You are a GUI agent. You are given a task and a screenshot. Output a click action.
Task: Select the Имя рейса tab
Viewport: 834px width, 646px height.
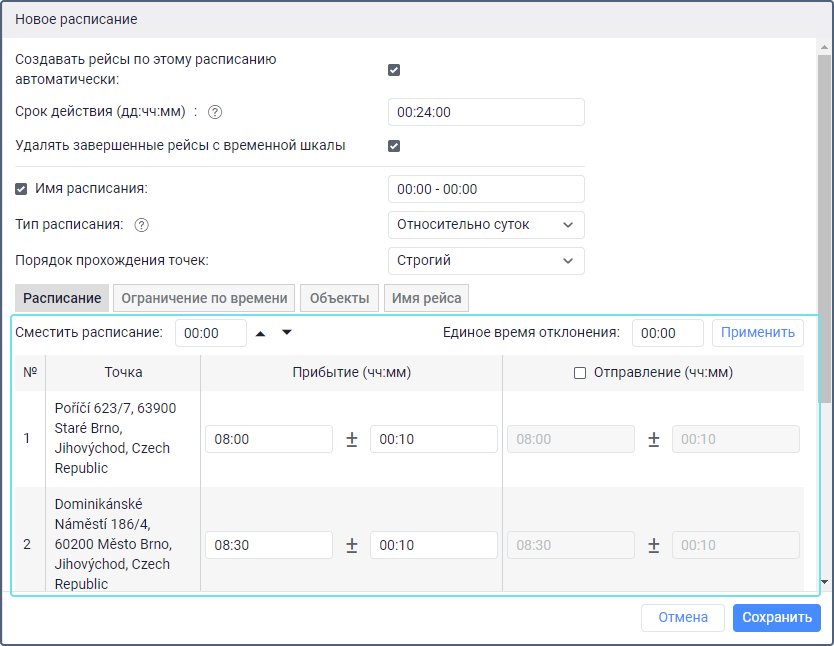426,298
